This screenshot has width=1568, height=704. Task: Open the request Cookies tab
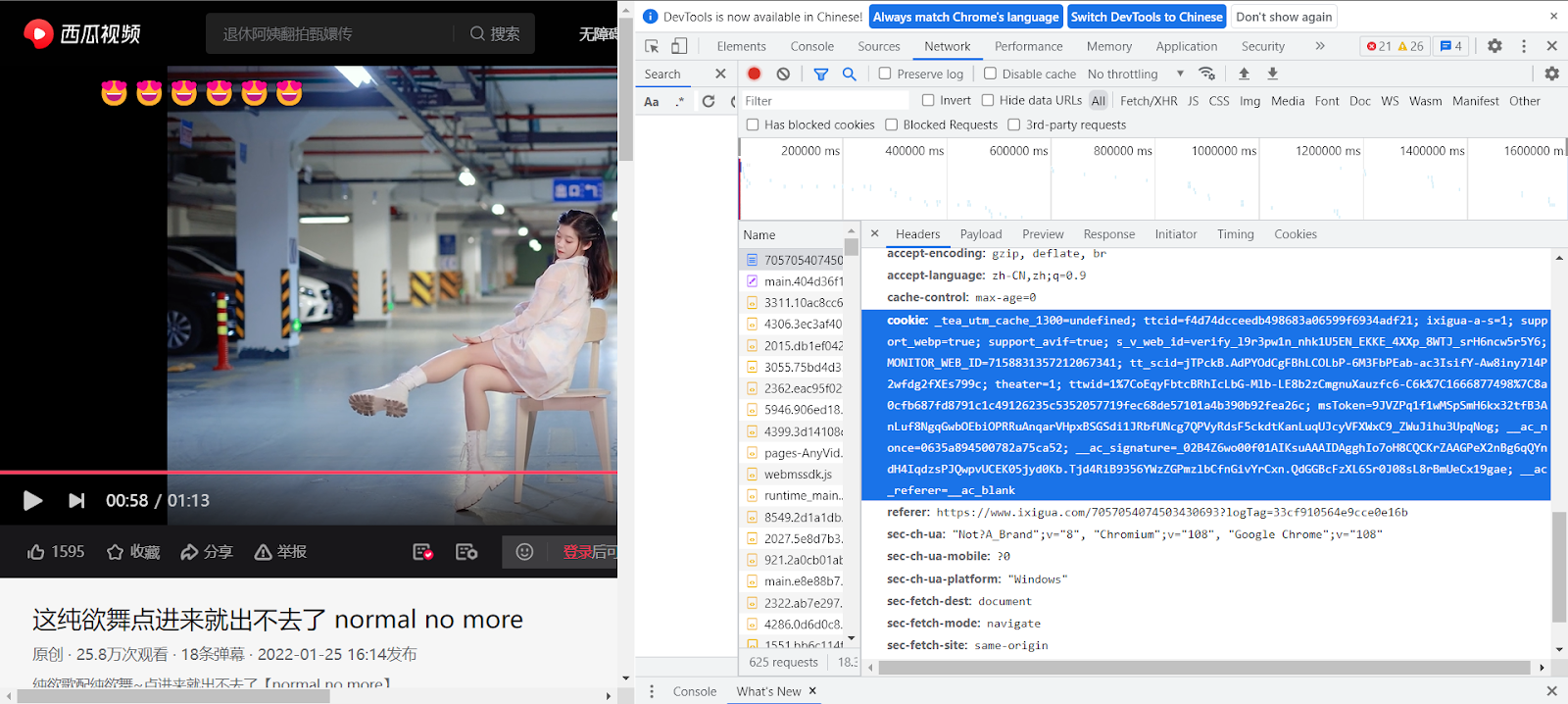1296,234
